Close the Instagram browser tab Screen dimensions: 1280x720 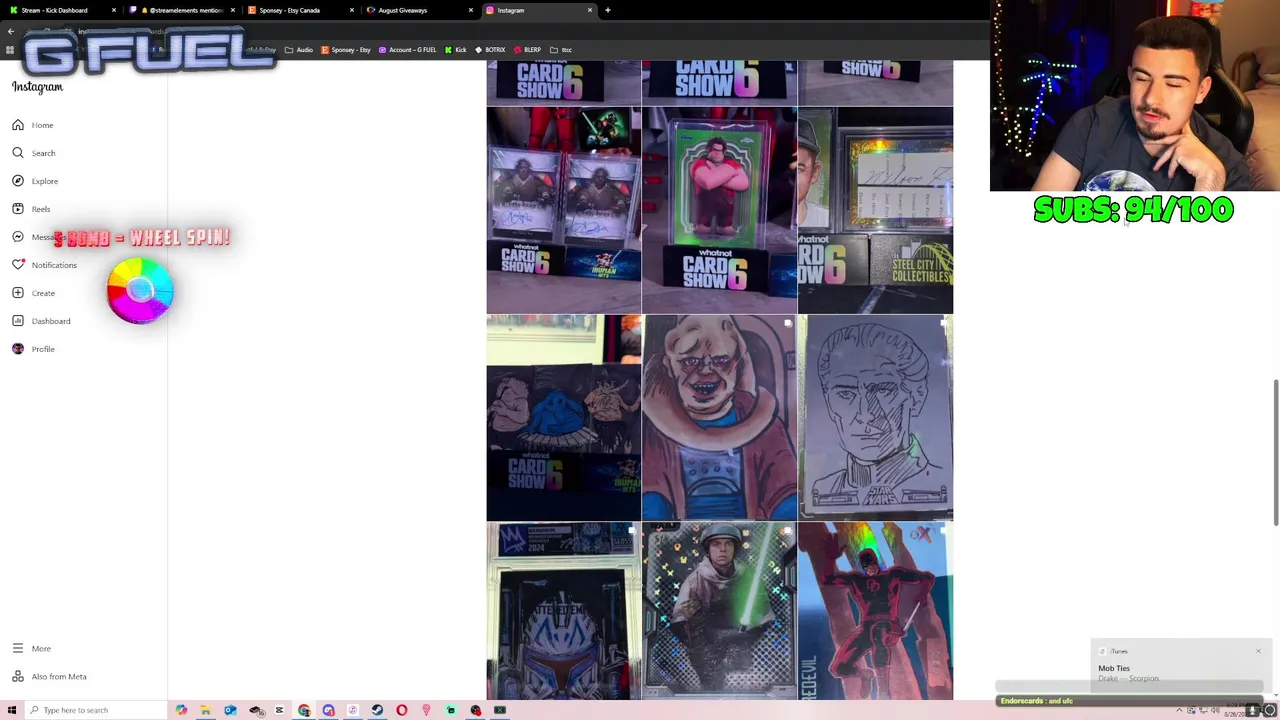click(x=590, y=10)
